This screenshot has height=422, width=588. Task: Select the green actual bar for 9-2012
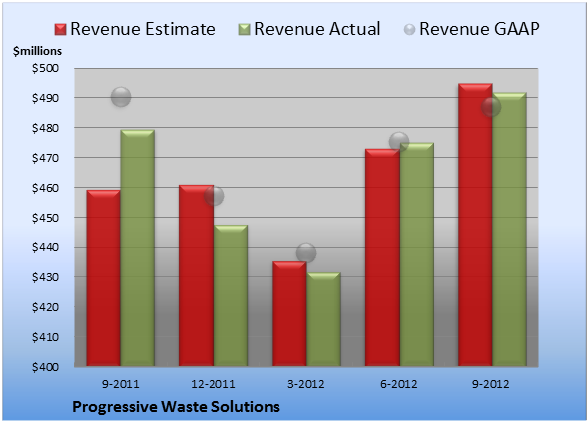click(x=509, y=229)
